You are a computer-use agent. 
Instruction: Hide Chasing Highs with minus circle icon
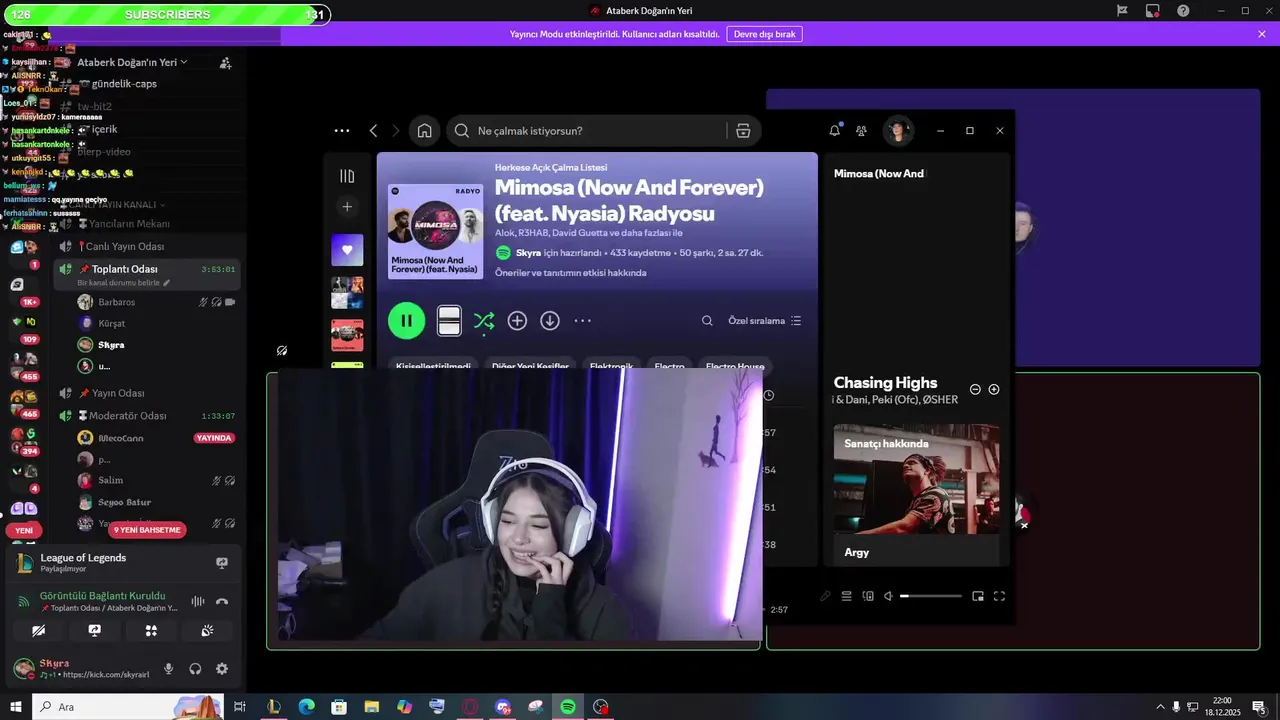click(x=975, y=389)
